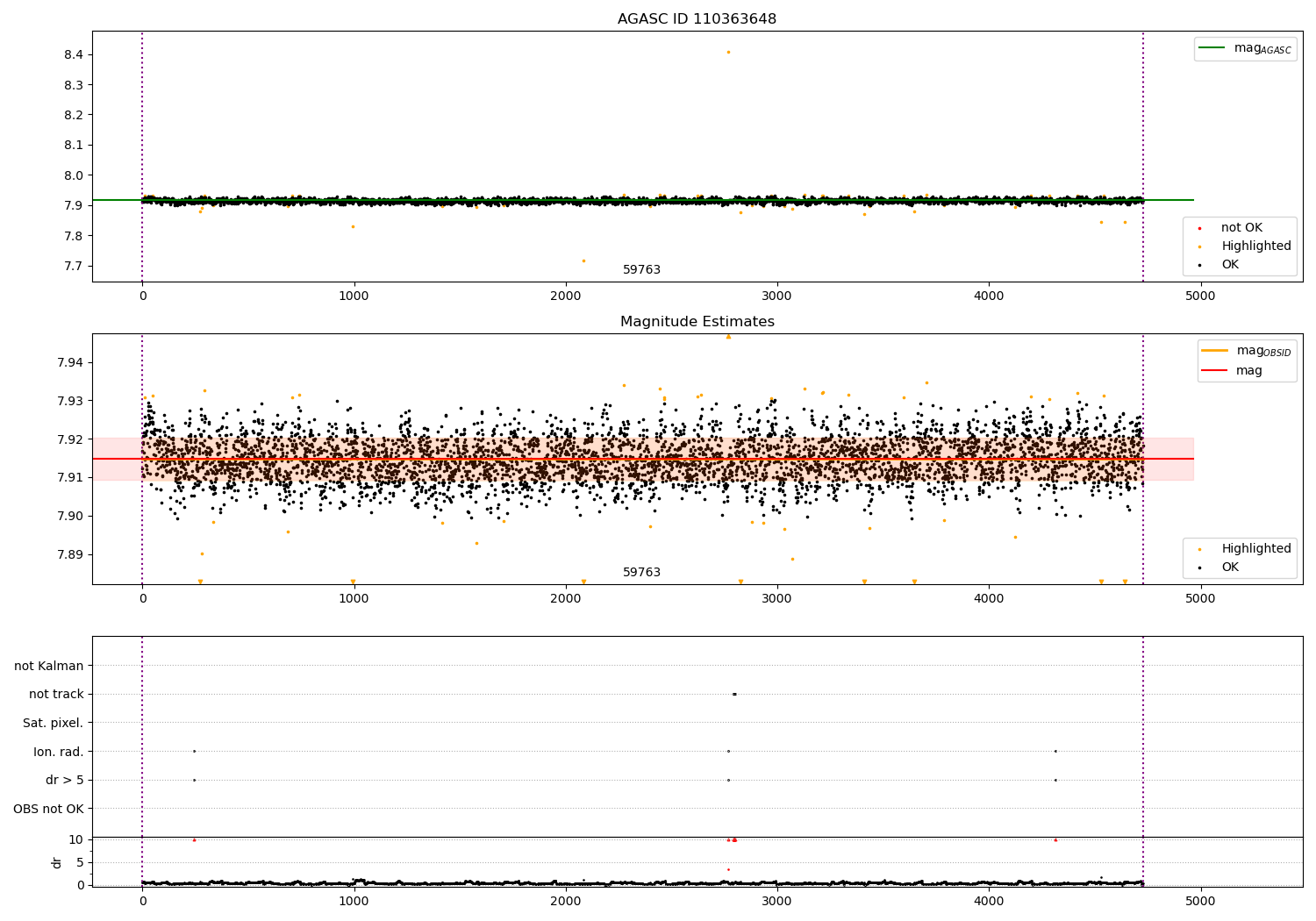Select the 'not Kalman' row label
Screen dimensions: 1316x921
(49, 666)
